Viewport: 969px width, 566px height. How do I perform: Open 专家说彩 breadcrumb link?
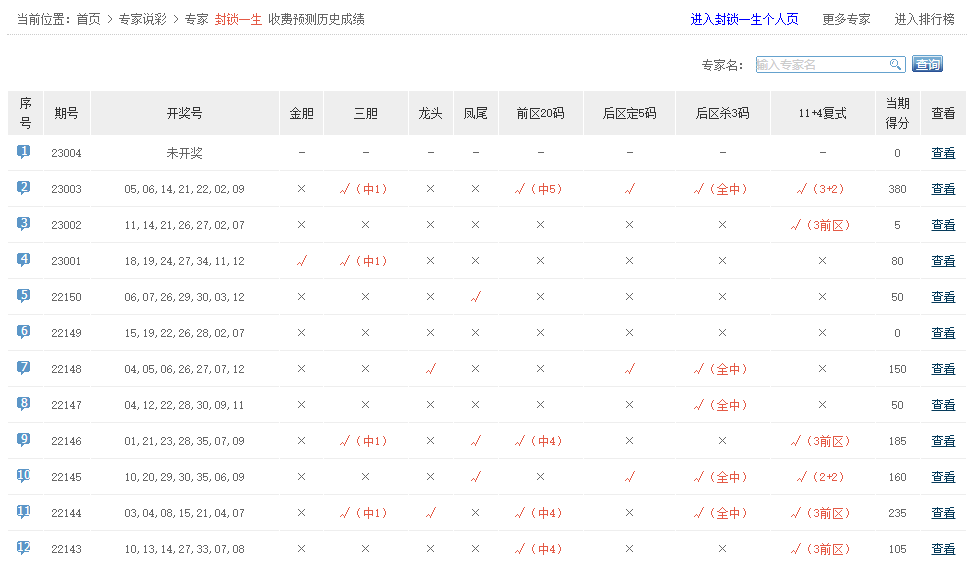(x=144, y=19)
